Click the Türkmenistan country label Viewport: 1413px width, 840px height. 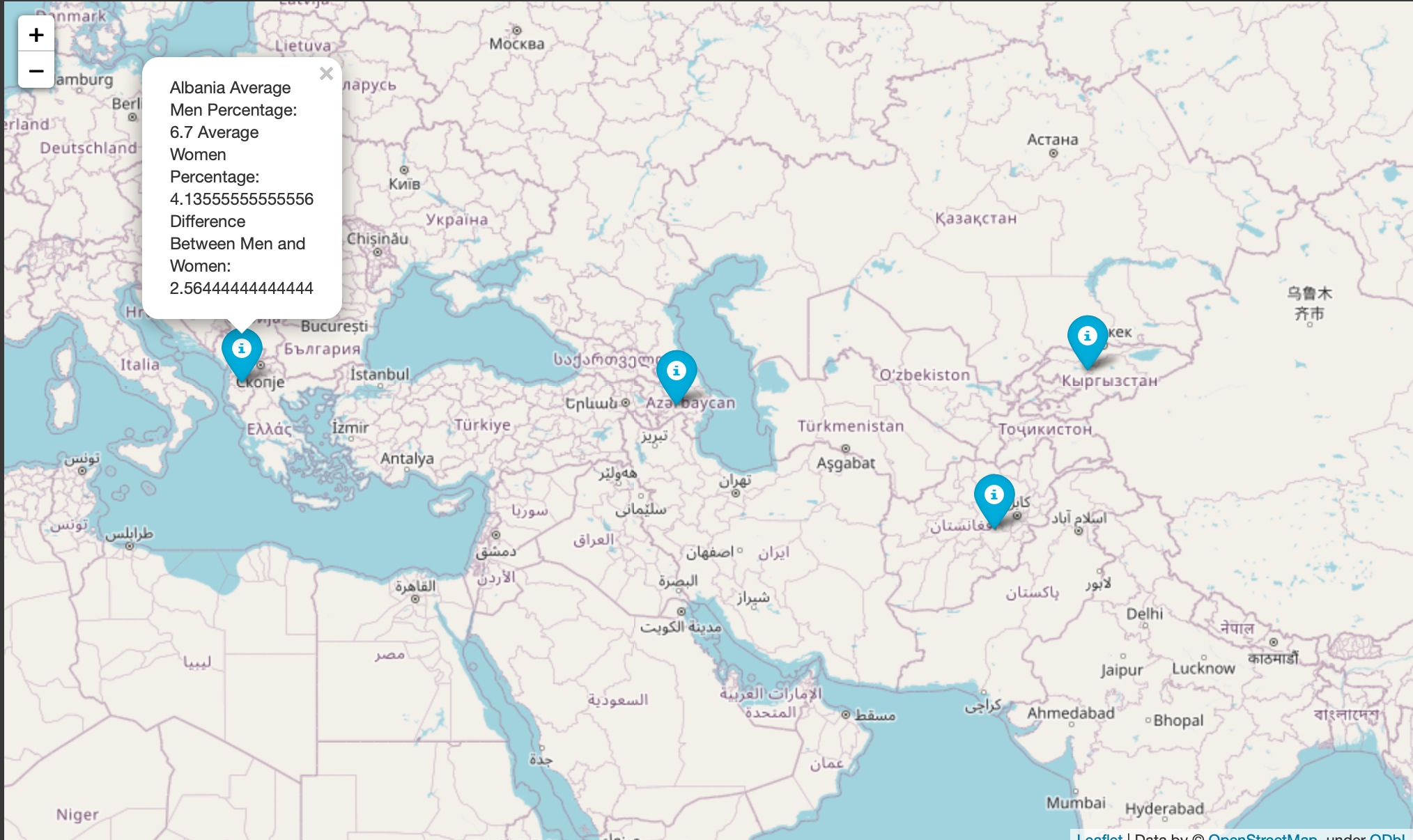[850, 426]
